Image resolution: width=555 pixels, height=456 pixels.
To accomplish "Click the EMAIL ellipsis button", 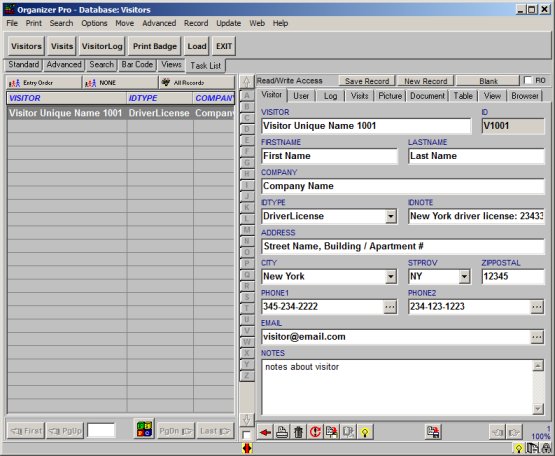I will point(537,337).
